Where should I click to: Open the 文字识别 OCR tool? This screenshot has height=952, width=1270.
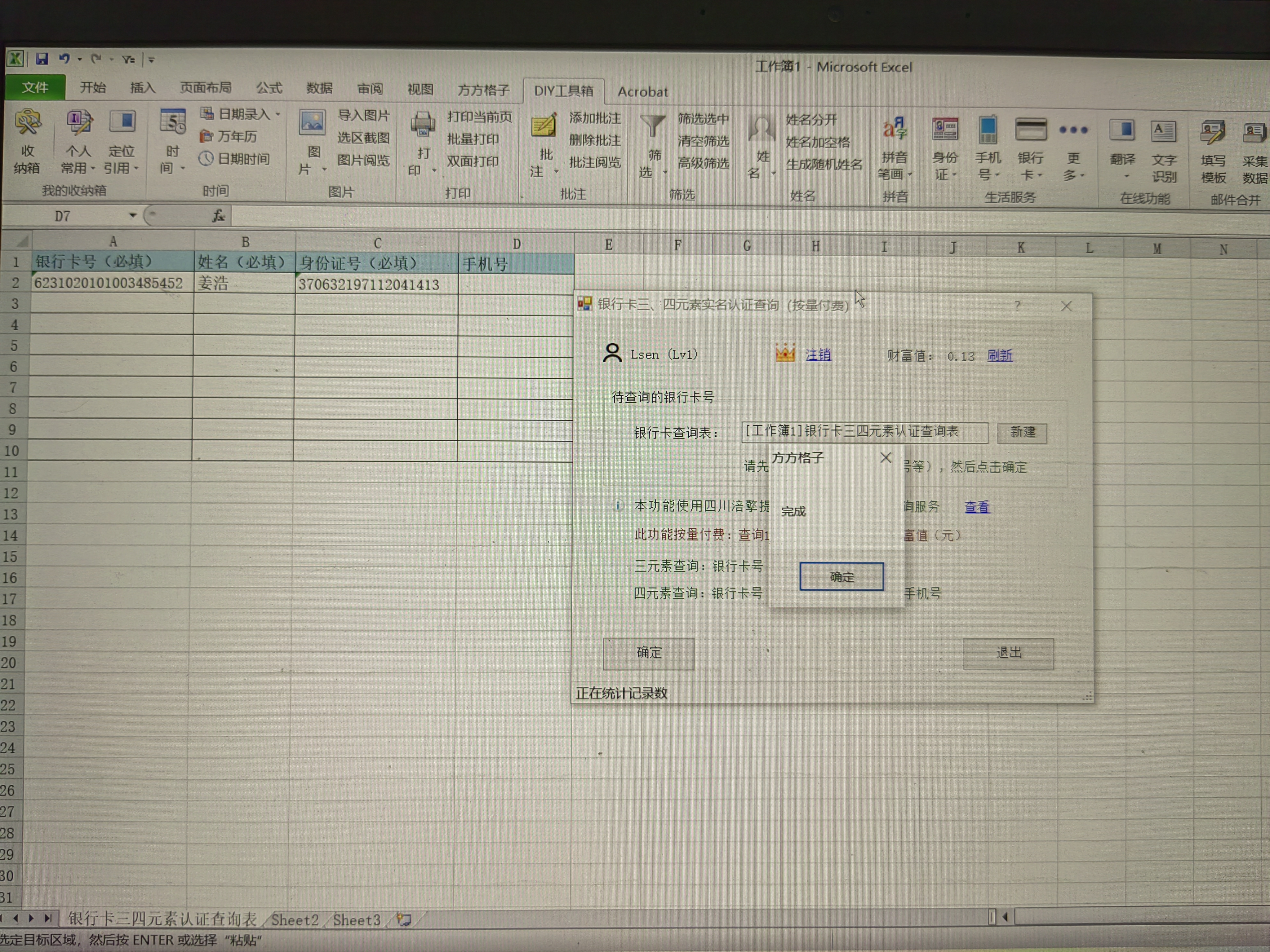pyautogui.click(x=1164, y=152)
